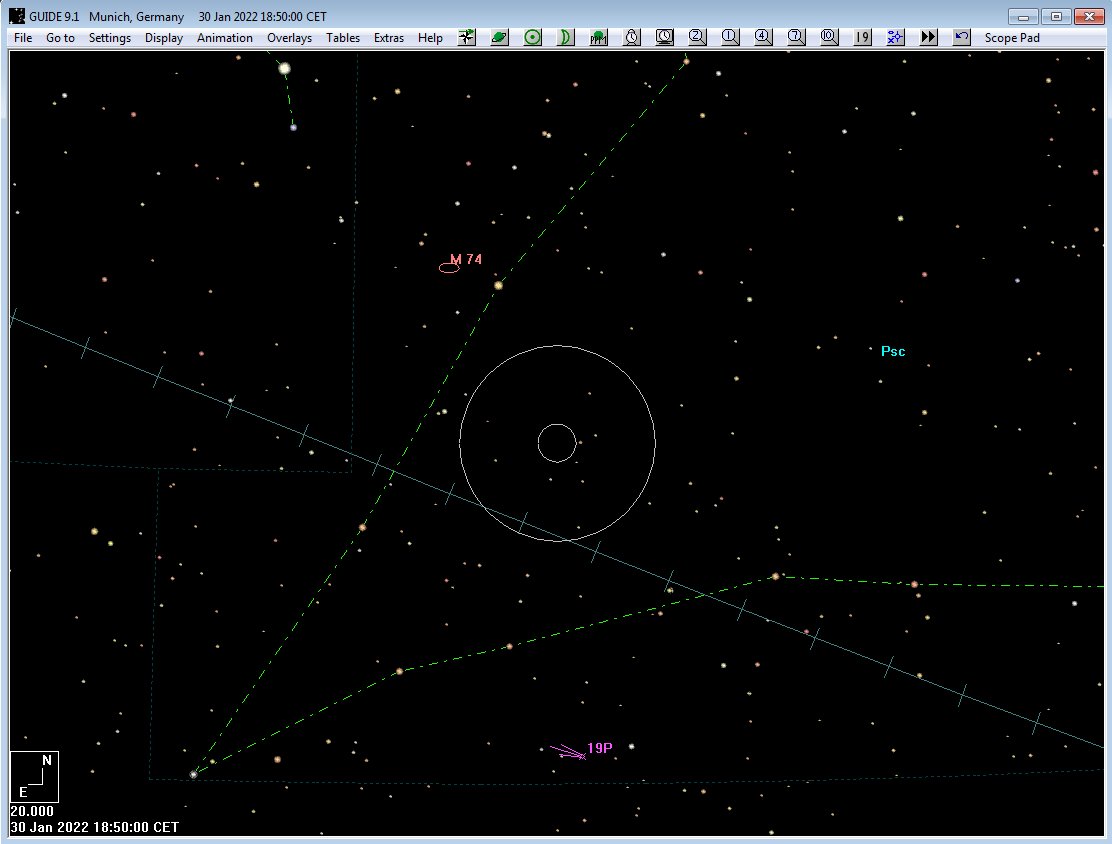Click the undo arrow toolbar icon
Screen dimensions: 1112x844
(x=961, y=37)
